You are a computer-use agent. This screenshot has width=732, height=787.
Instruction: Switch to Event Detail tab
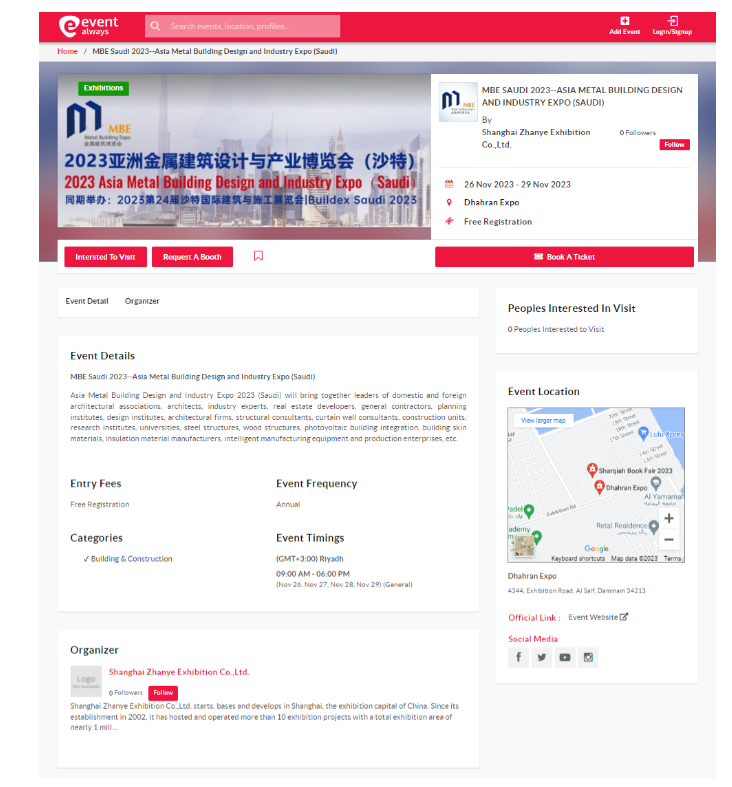[x=87, y=301]
